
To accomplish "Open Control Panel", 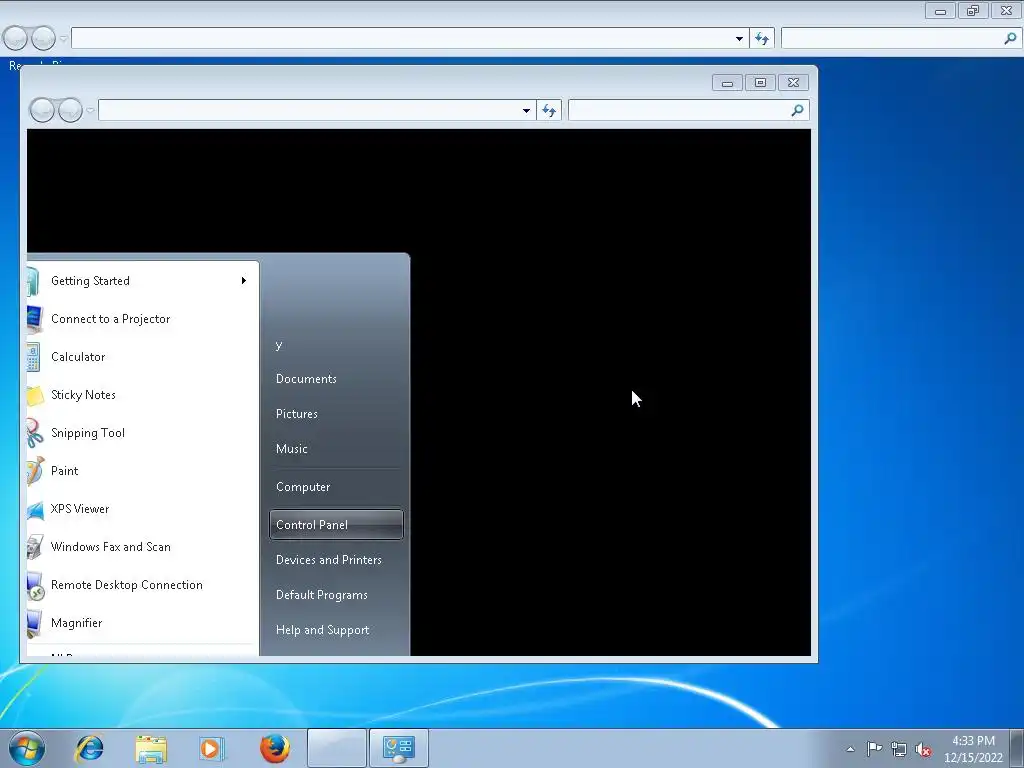I will point(336,524).
